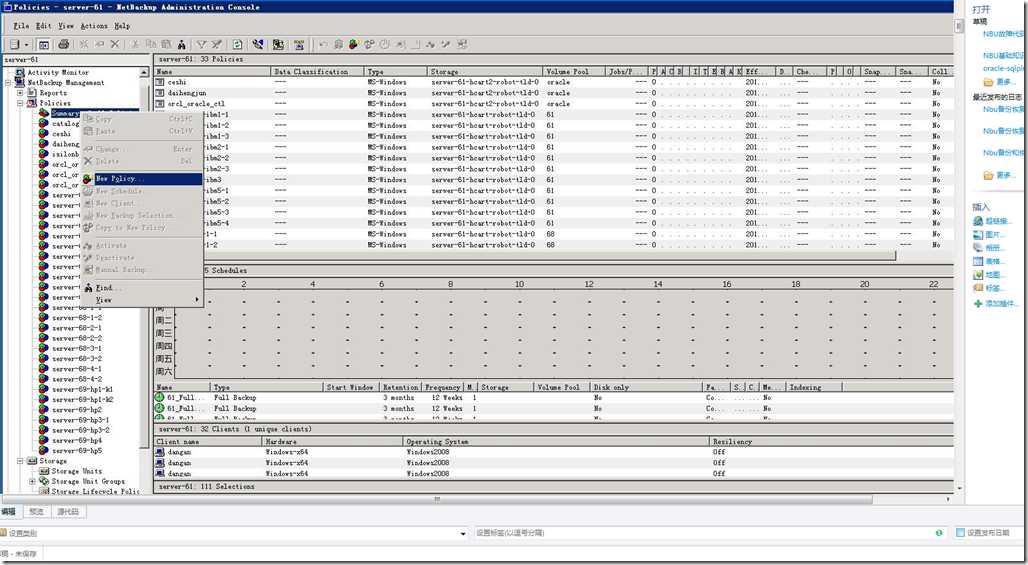
Task: Click the 表格 table insert icon
Action: [978, 262]
